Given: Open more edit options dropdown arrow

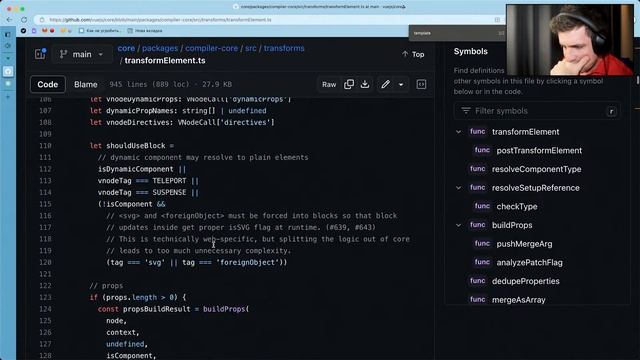Looking at the screenshot, I should 401,84.
